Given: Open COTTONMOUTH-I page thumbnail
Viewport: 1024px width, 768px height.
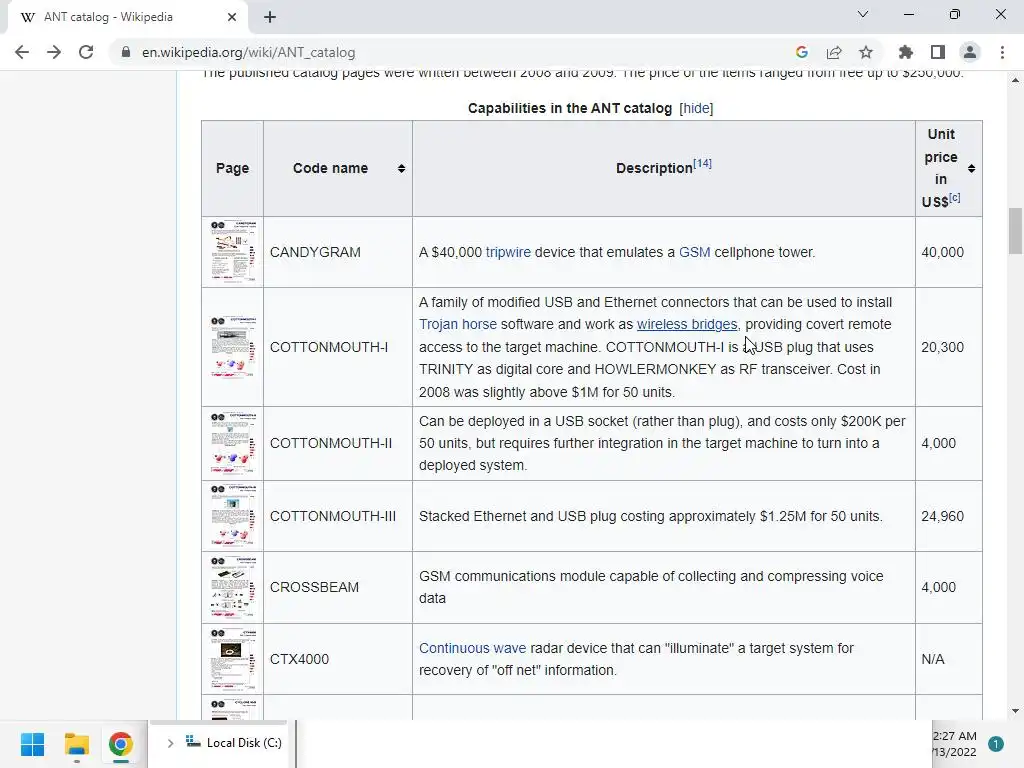Looking at the screenshot, I should 232,347.
